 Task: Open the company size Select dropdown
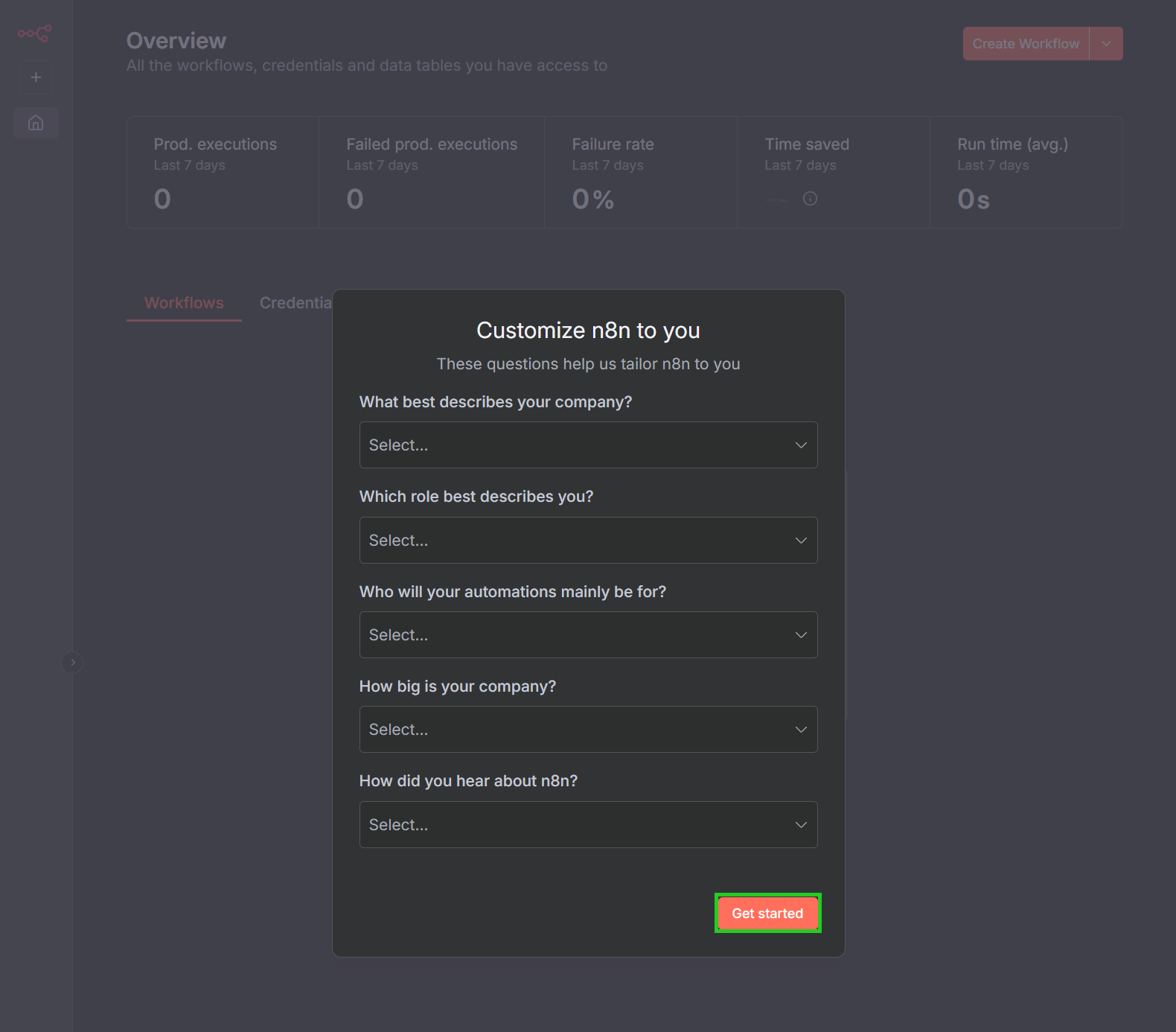pos(588,729)
